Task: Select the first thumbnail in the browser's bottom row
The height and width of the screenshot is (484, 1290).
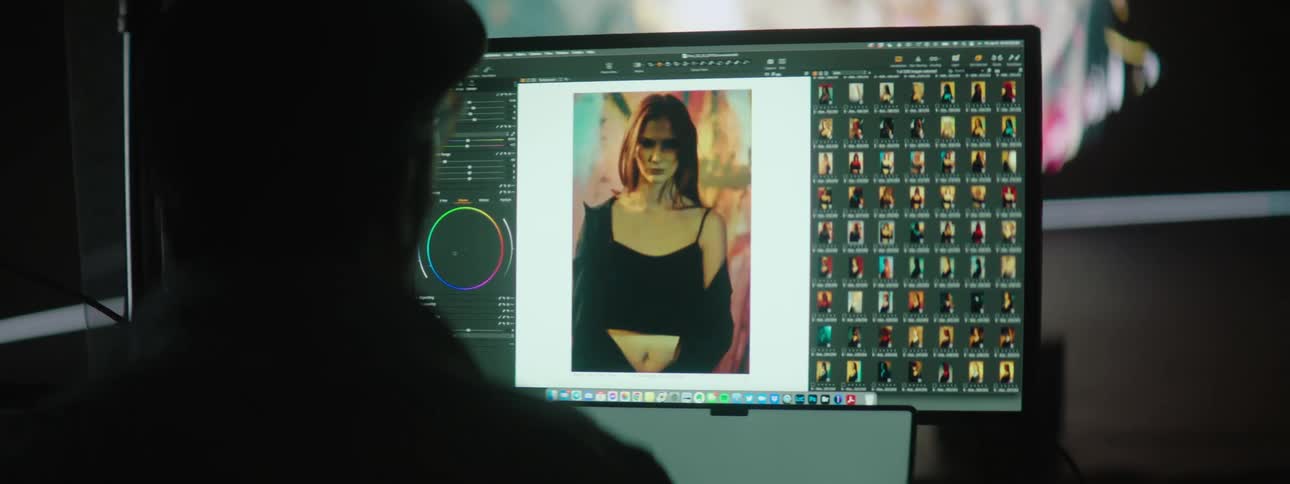Action: [823, 371]
